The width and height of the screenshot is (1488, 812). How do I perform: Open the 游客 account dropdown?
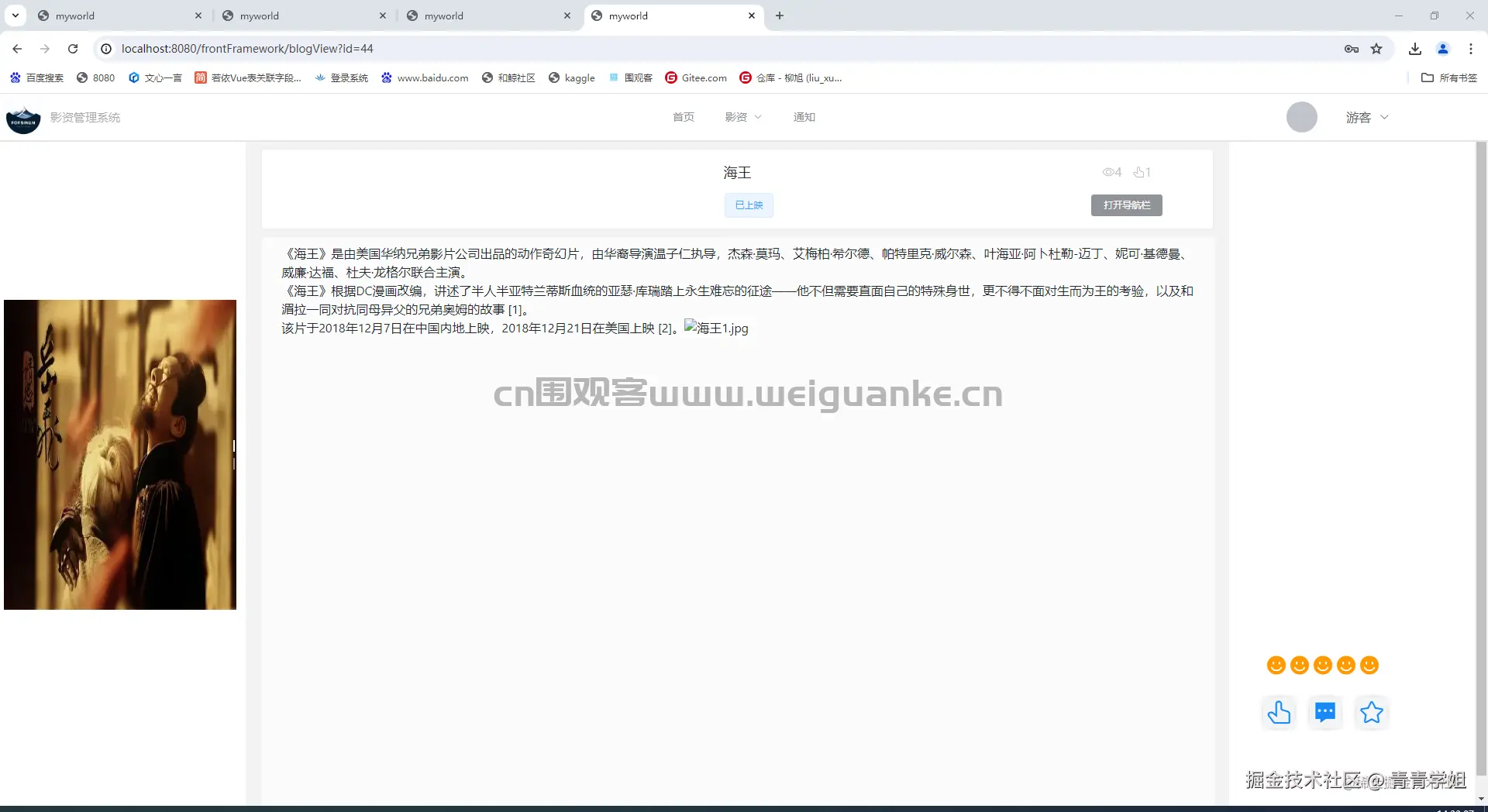point(1366,117)
